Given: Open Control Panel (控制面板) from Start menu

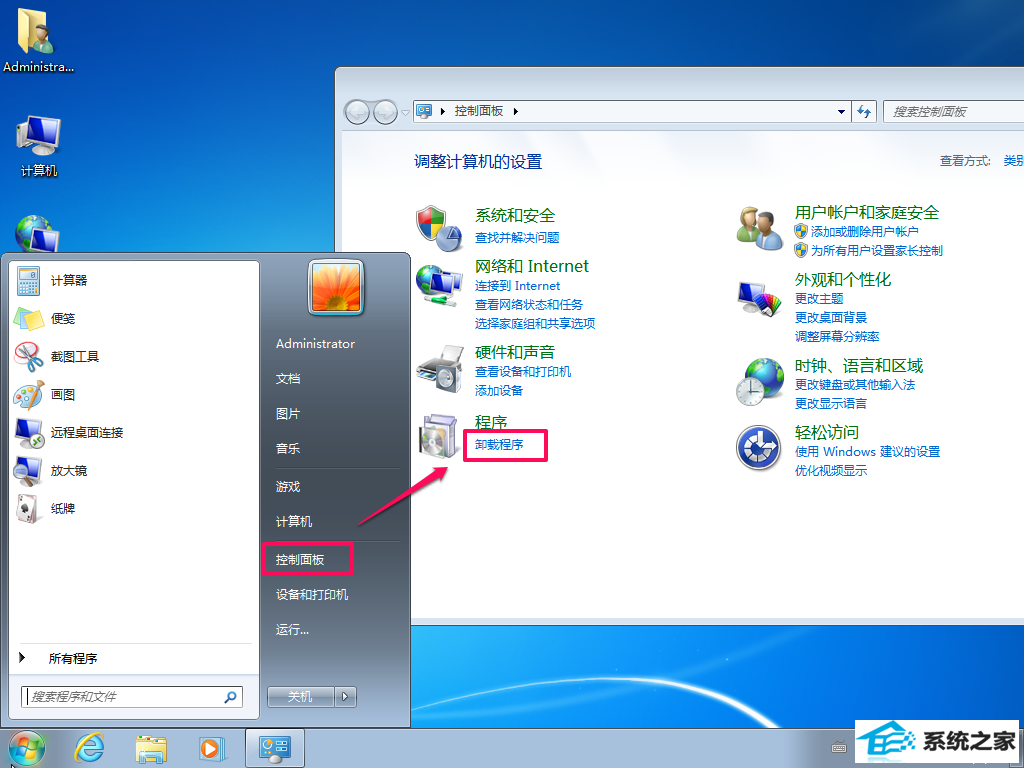Looking at the screenshot, I should pos(300,560).
